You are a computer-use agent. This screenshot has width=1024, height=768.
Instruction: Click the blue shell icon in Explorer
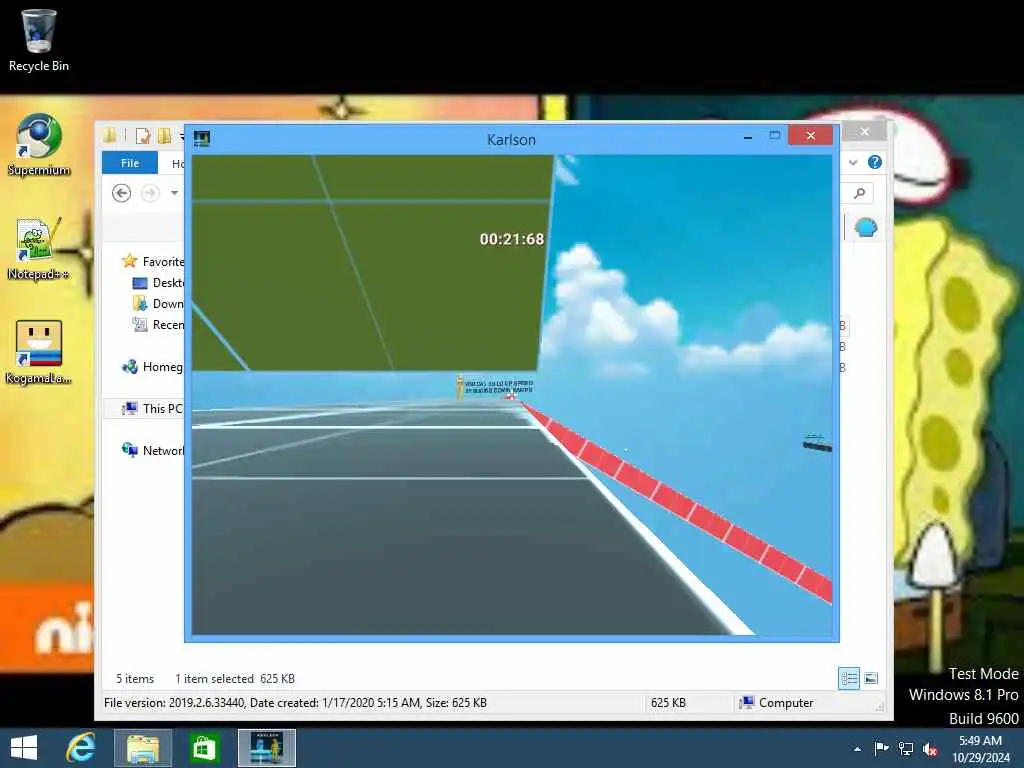point(866,227)
